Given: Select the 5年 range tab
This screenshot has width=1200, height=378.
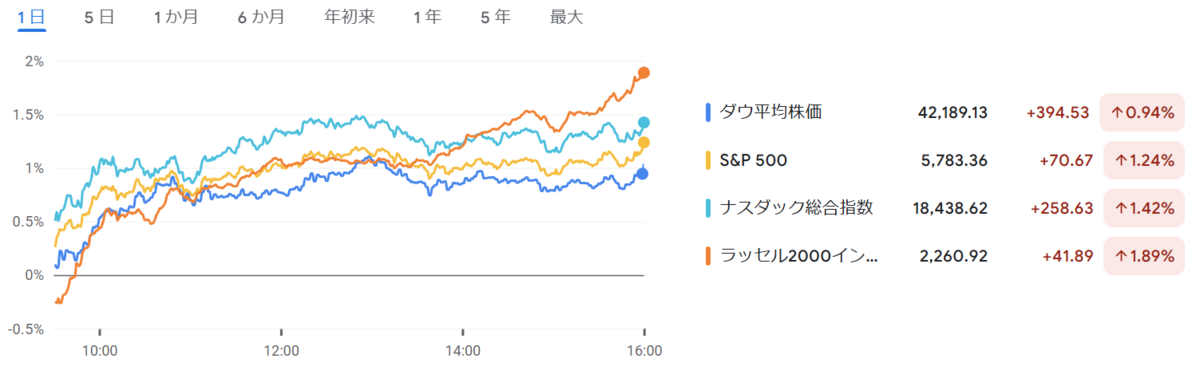Looking at the screenshot, I should [496, 17].
